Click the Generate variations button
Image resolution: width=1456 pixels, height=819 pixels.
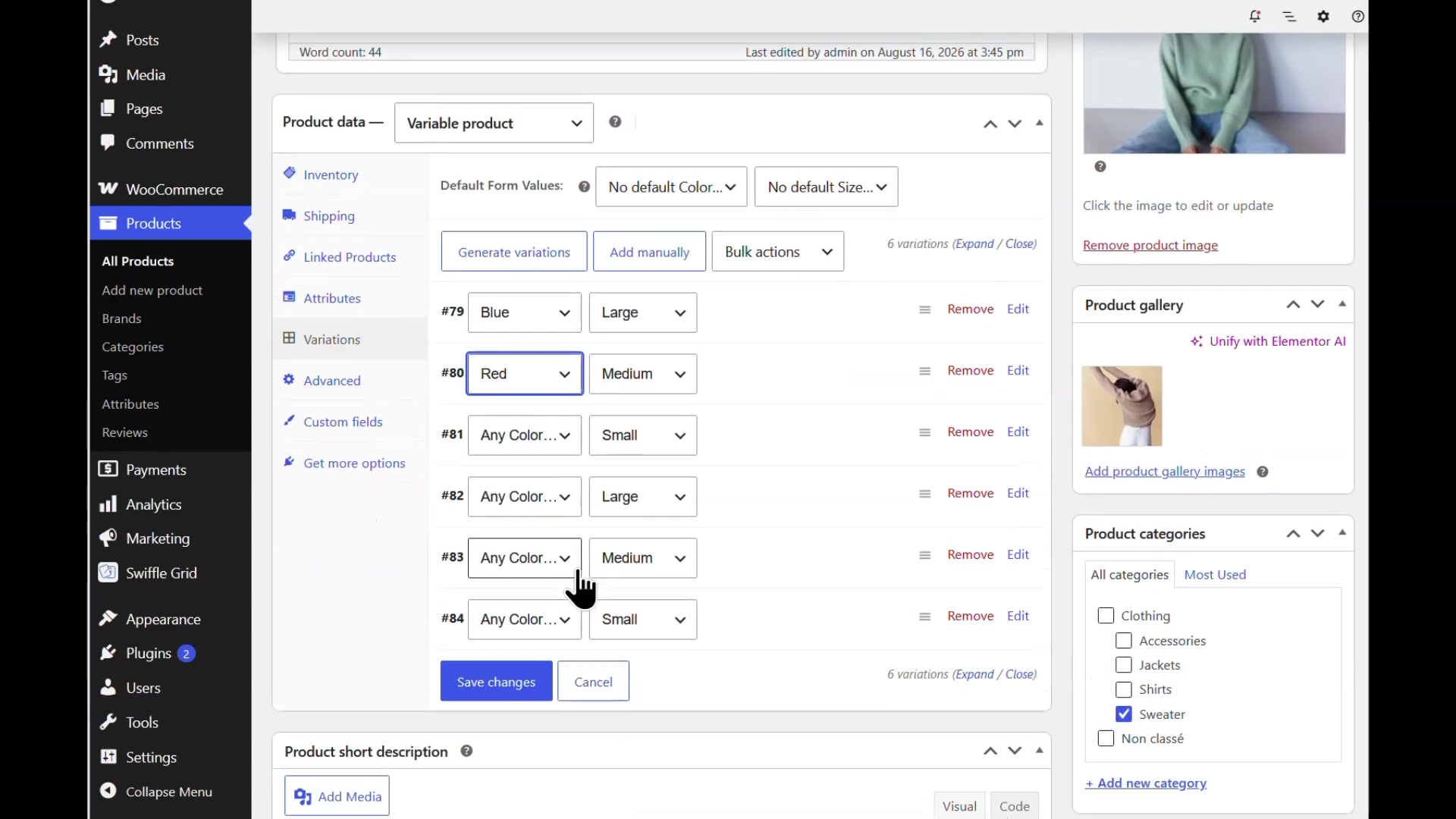click(514, 252)
